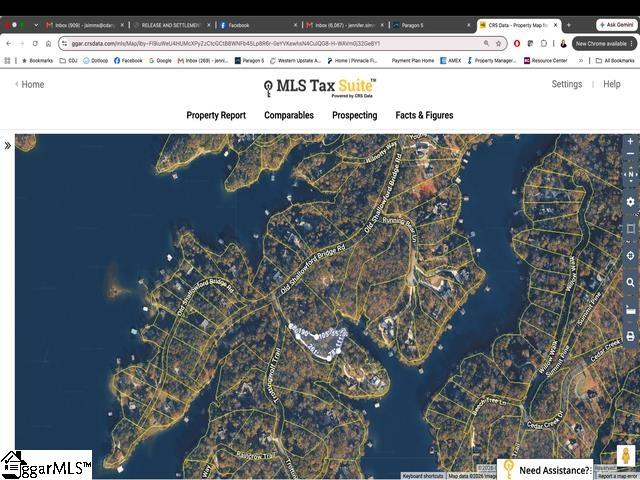Go back to Home link

[29, 84]
